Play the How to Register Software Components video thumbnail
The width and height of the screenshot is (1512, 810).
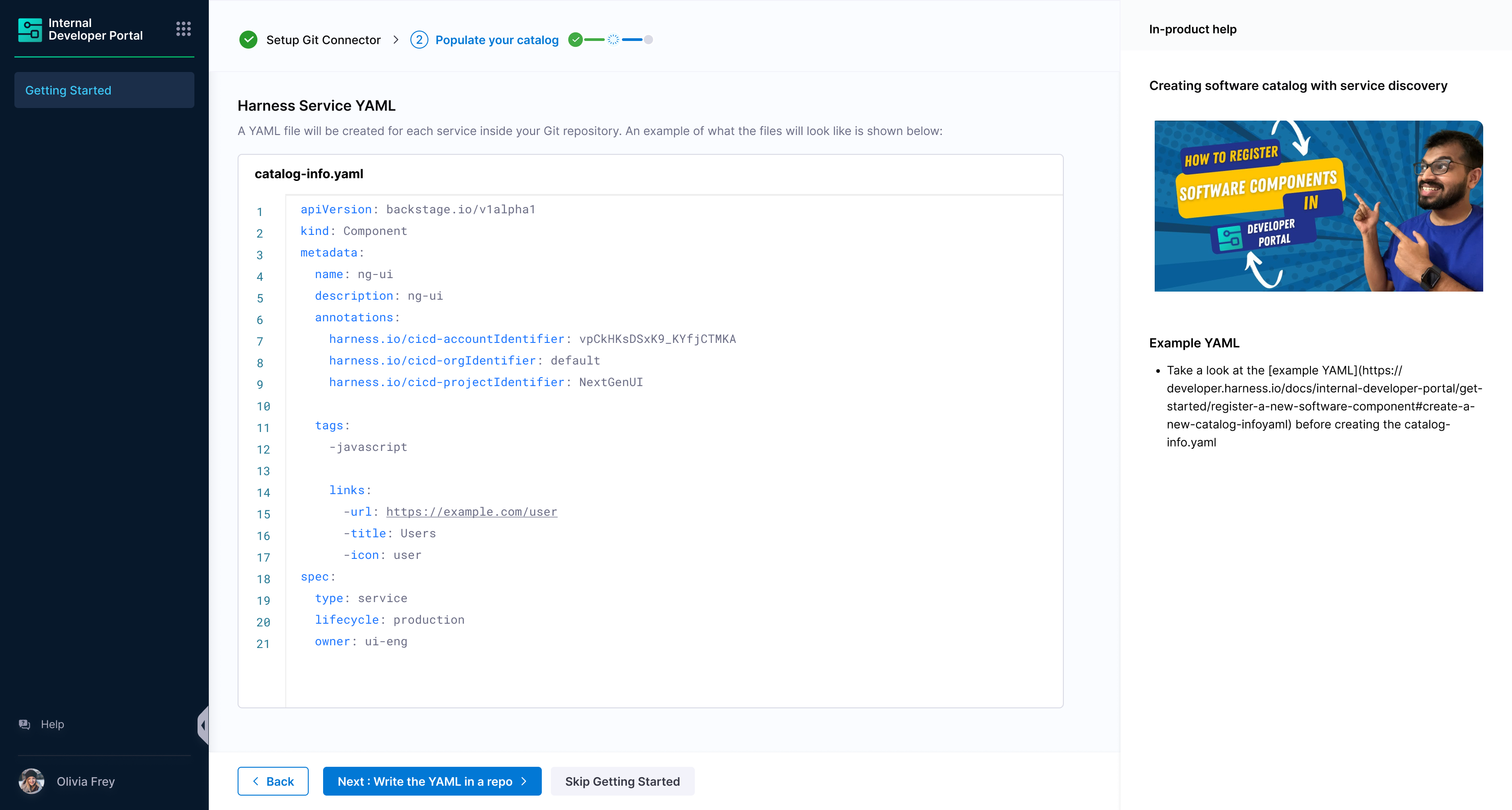[x=1318, y=206]
